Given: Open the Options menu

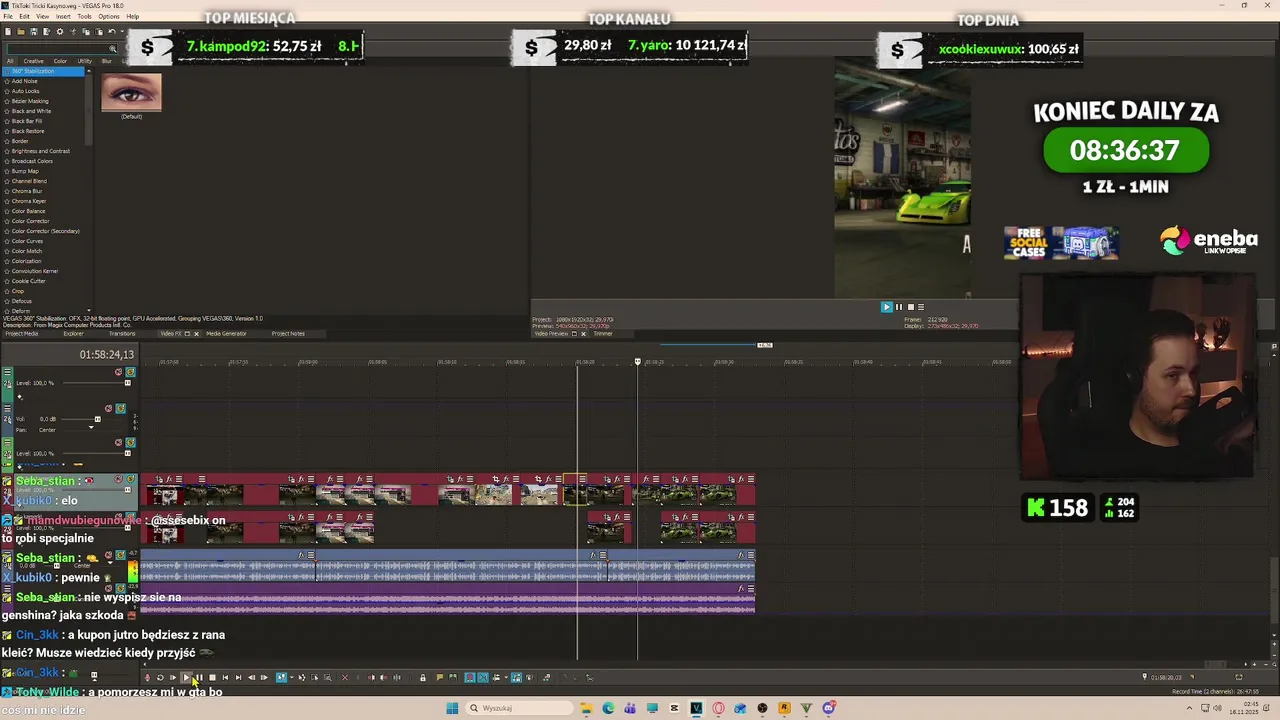Looking at the screenshot, I should [109, 16].
